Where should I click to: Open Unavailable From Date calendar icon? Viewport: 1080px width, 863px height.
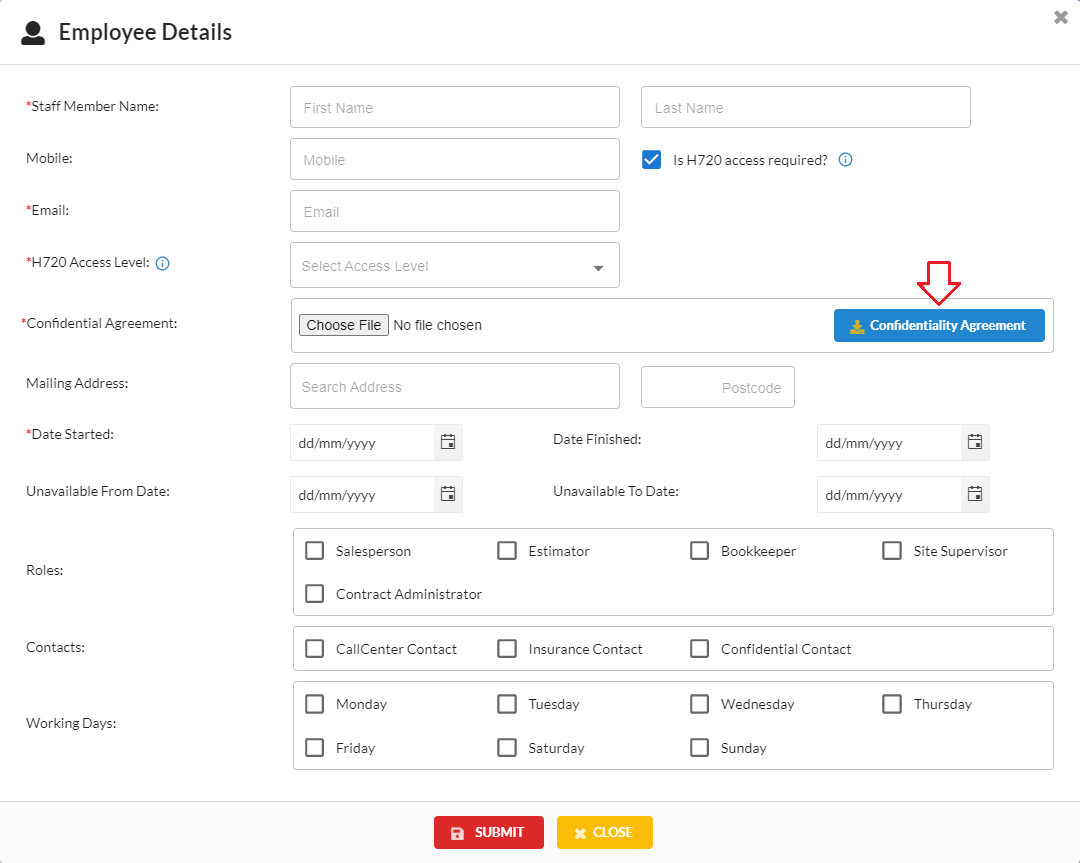[448, 494]
